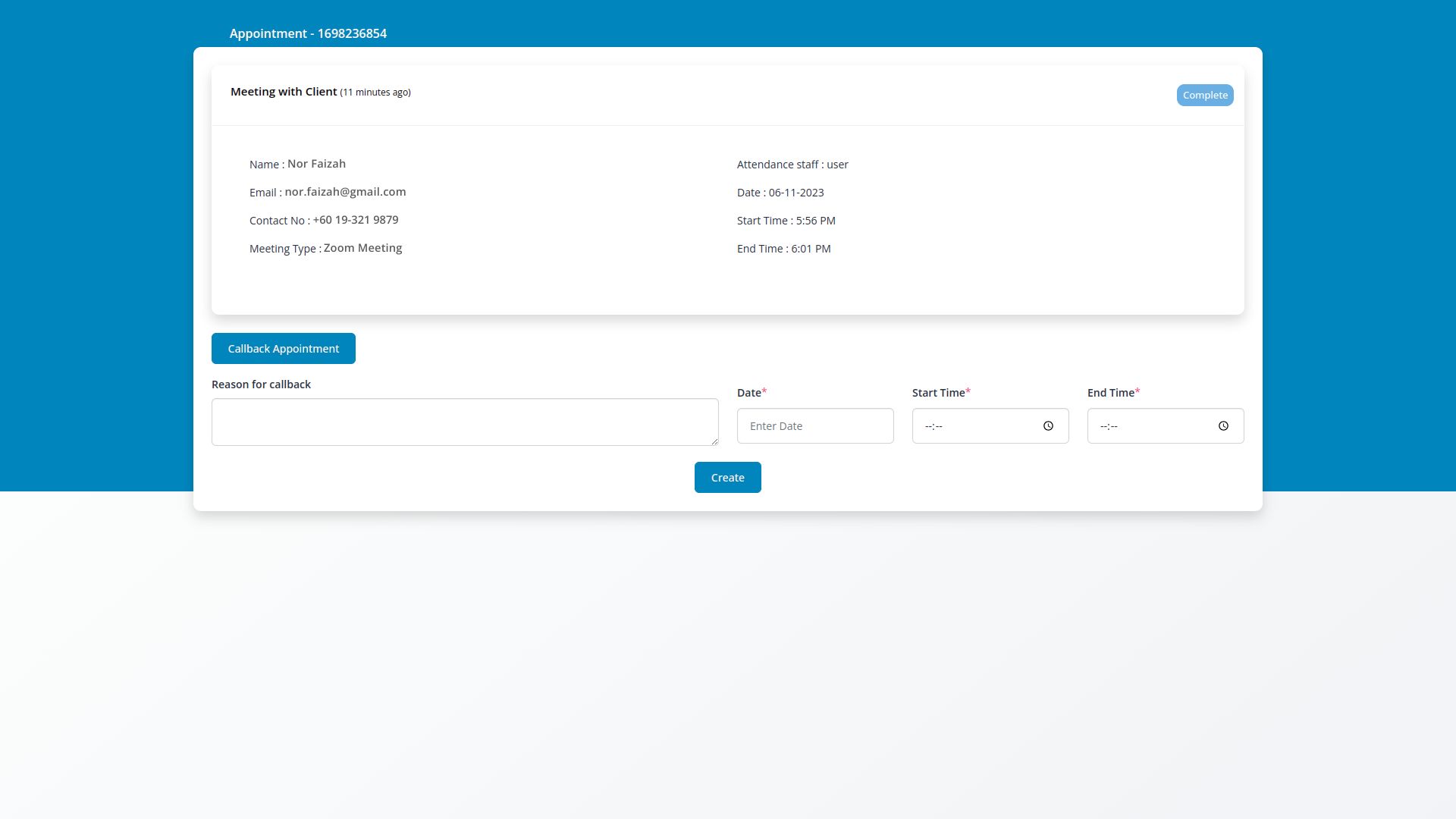The height and width of the screenshot is (819, 1456).
Task: Grab the textarea resize handle corner
Action: (x=714, y=441)
